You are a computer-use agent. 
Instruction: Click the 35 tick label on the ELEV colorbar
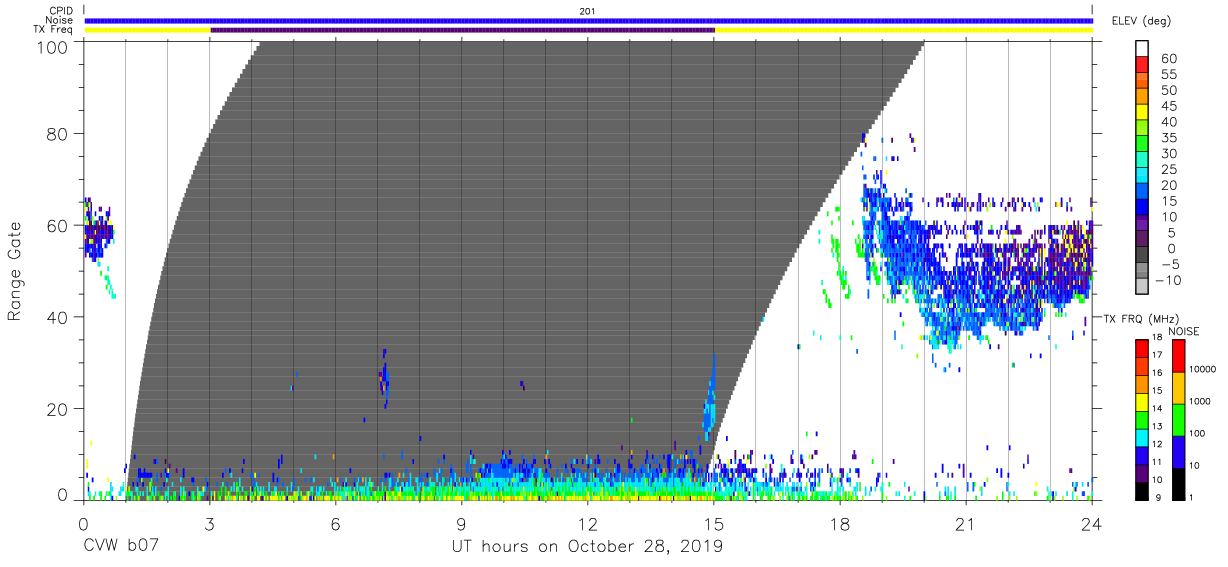coord(1169,139)
